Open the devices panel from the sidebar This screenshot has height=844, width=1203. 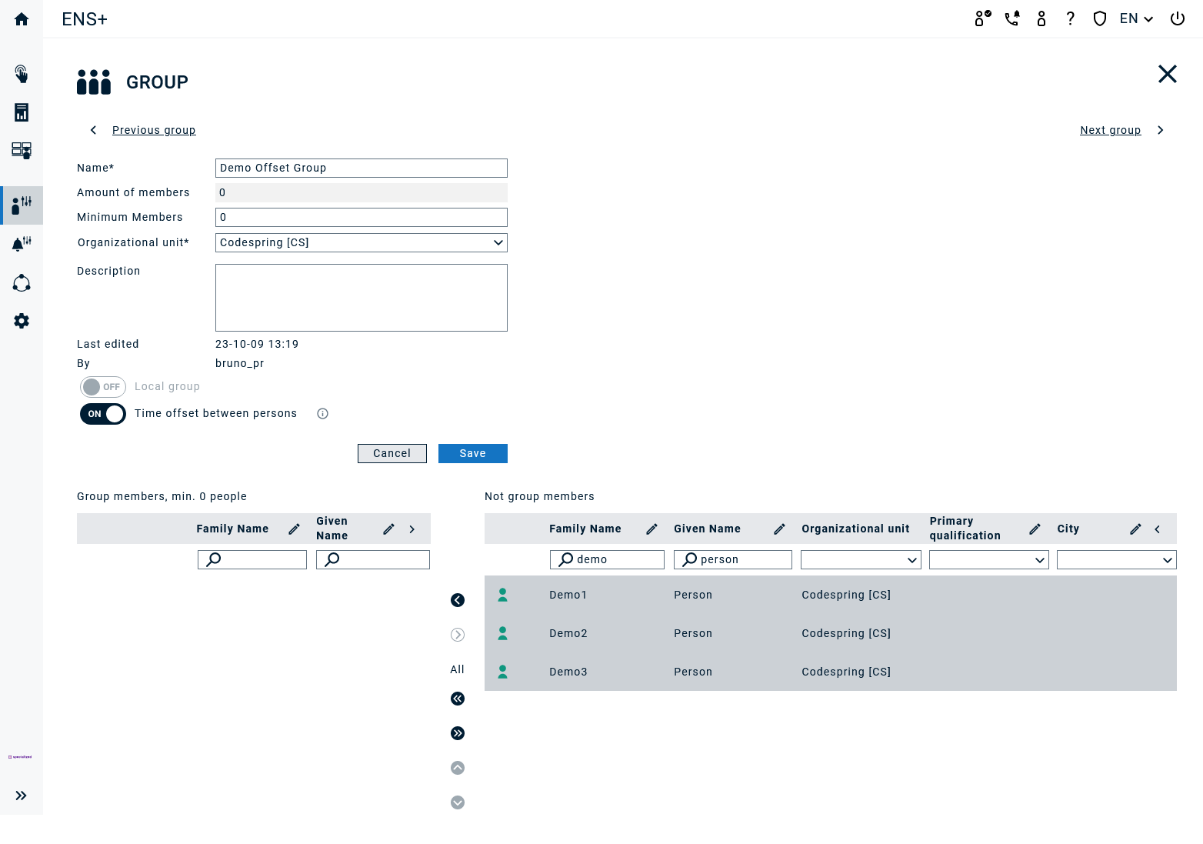(x=21, y=150)
